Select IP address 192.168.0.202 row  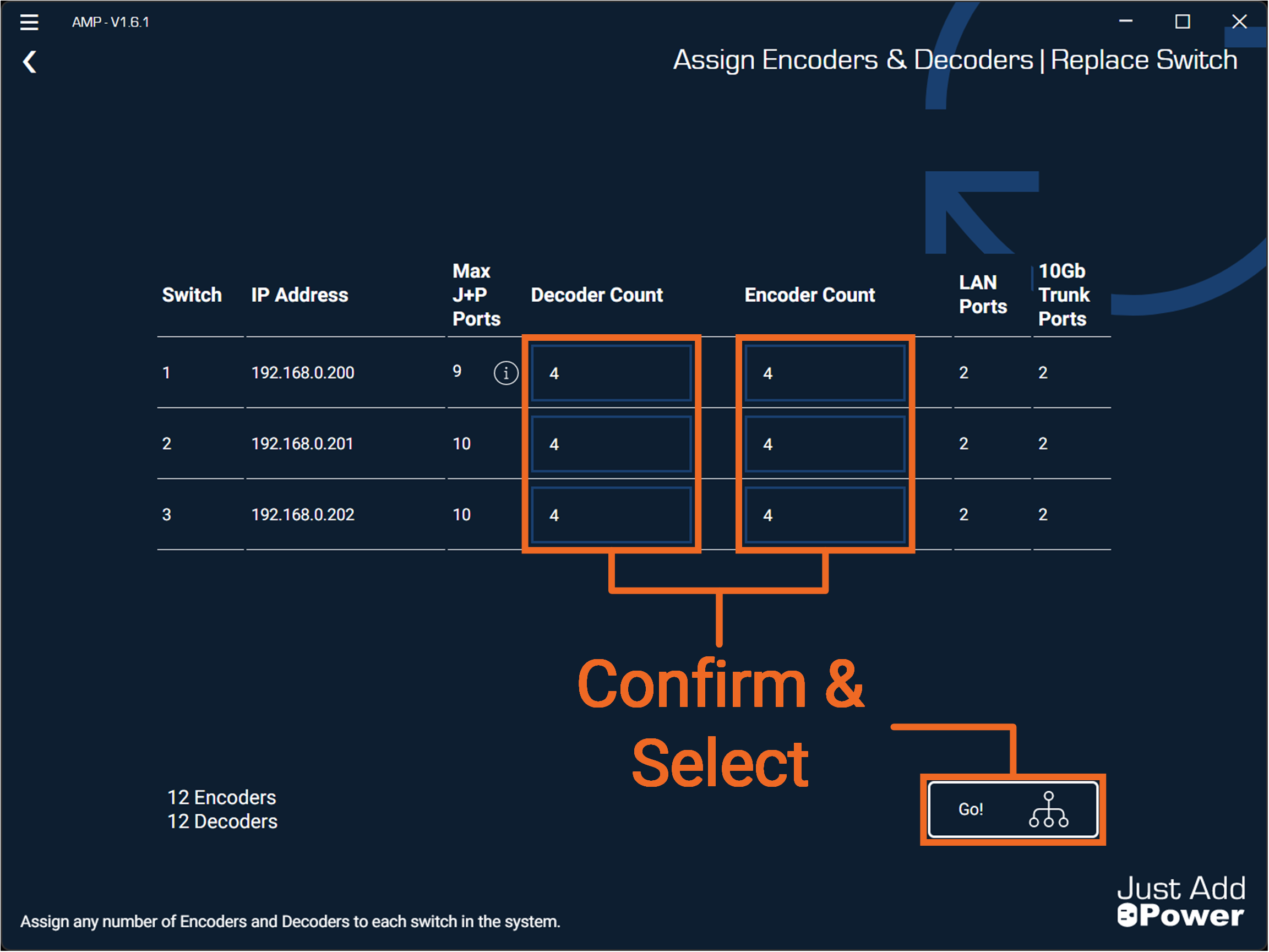click(302, 515)
